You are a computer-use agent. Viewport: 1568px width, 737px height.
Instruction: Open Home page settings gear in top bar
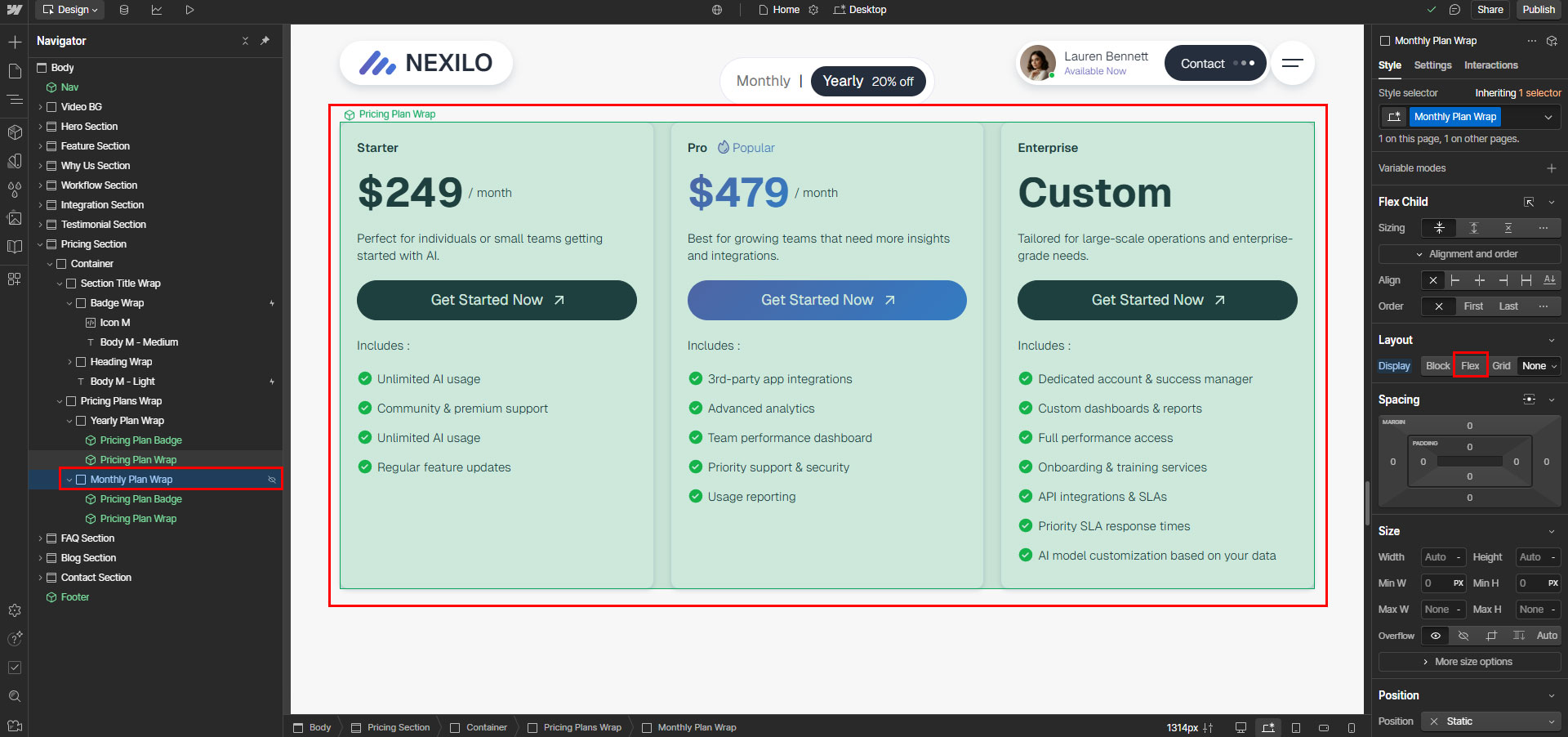[x=813, y=10]
